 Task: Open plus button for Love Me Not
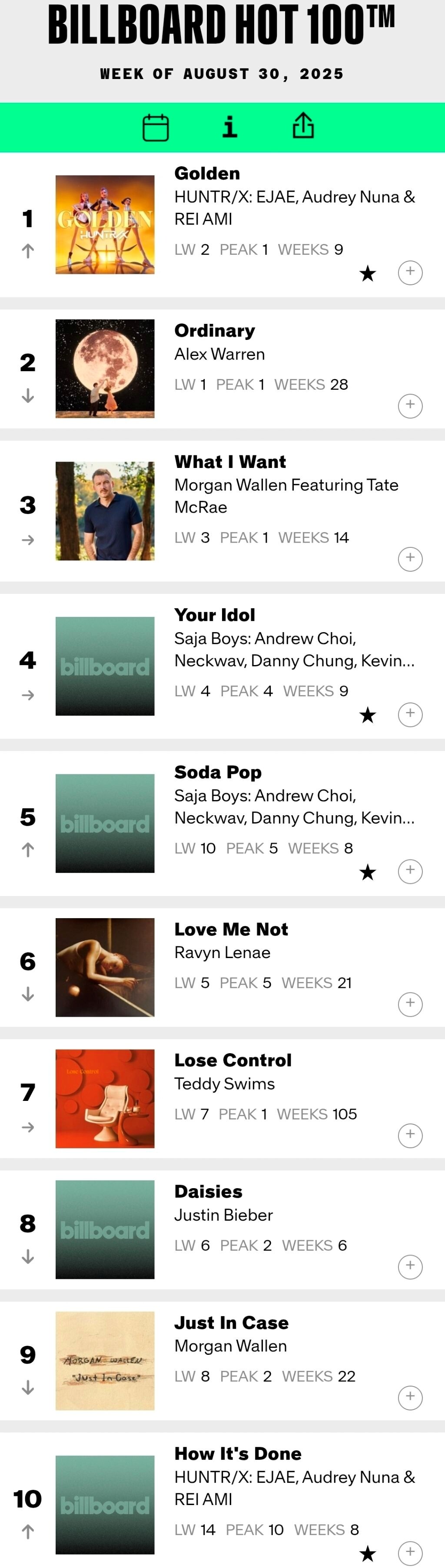pyautogui.click(x=410, y=1004)
